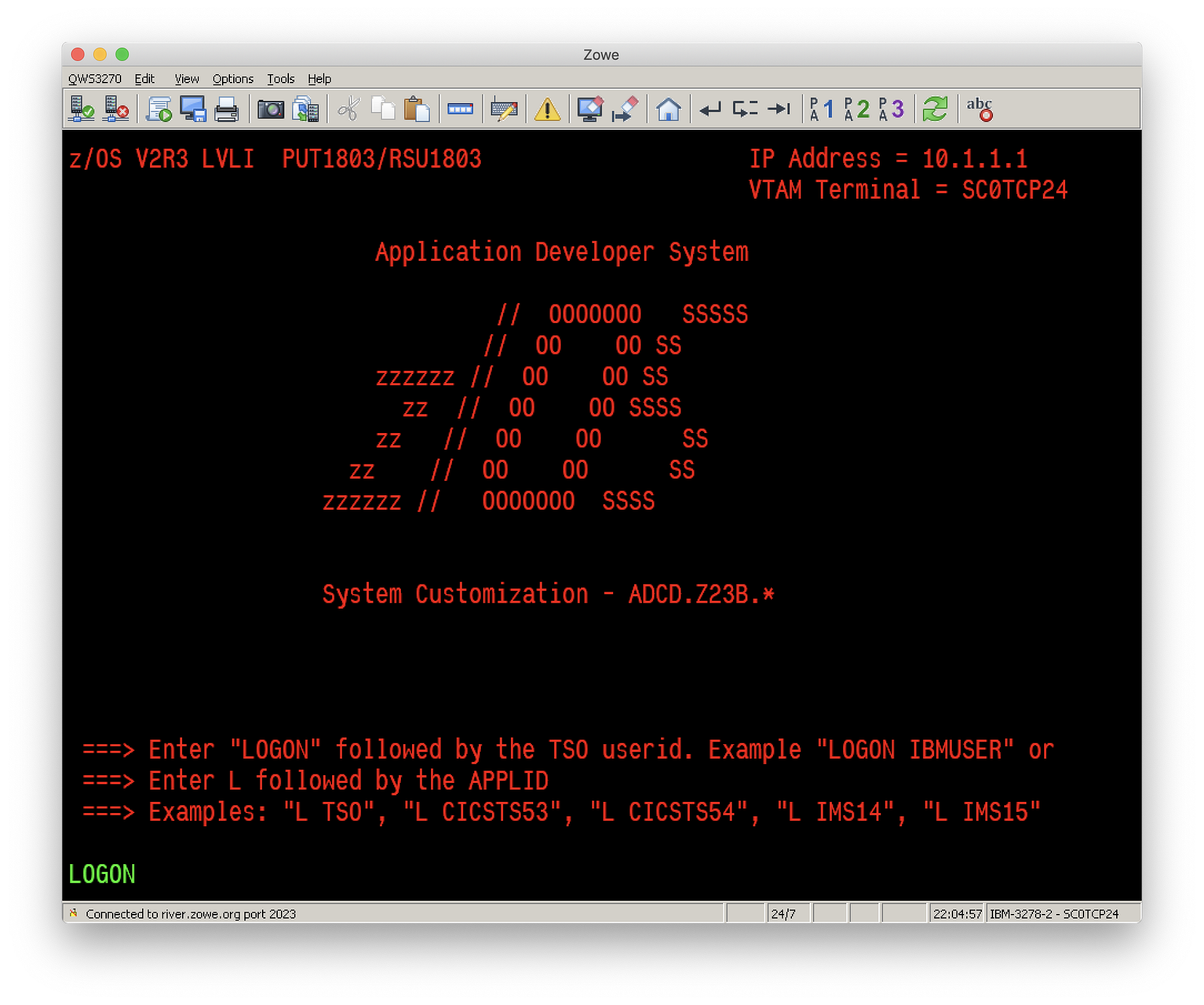Open the Tools menu

pos(280,79)
